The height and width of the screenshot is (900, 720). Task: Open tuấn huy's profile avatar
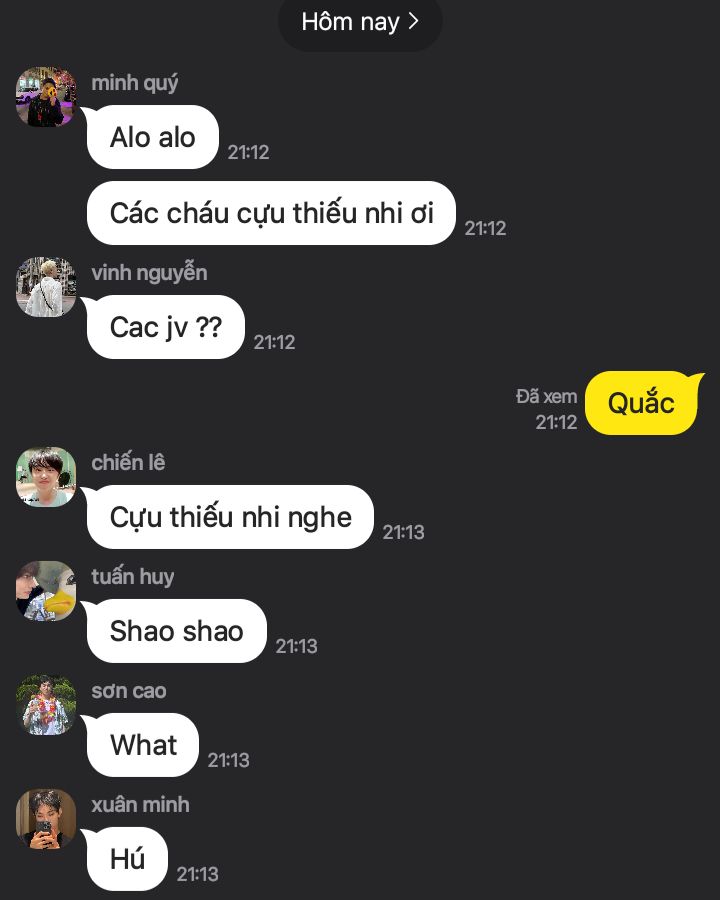tap(46, 591)
